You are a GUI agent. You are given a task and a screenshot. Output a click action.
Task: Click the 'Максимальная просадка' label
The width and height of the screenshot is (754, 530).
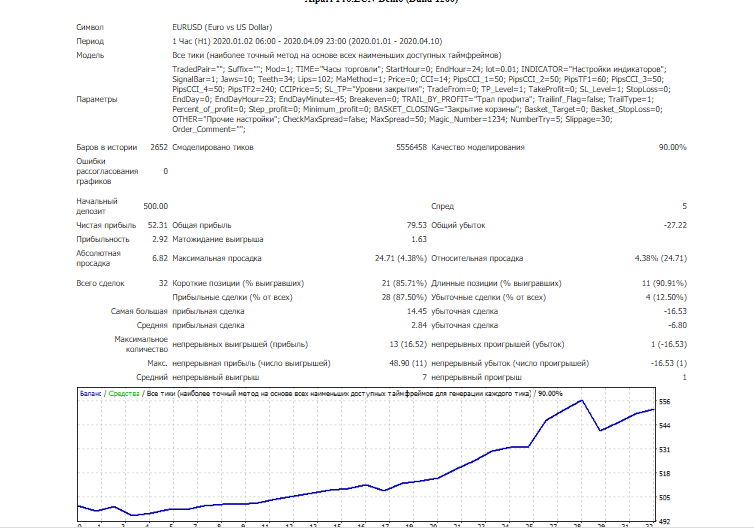[216, 258]
